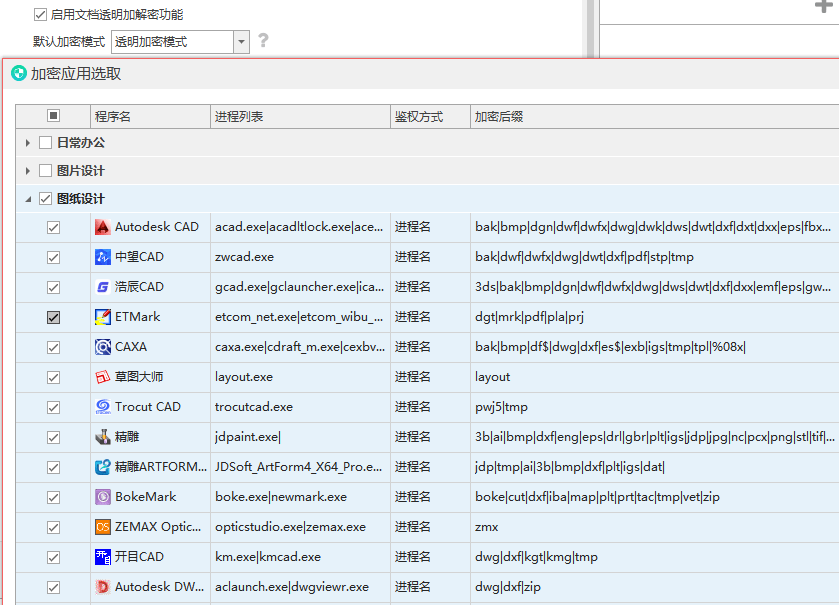
Task: Uncheck the 中望CAD row checkbox
Action: (54, 257)
